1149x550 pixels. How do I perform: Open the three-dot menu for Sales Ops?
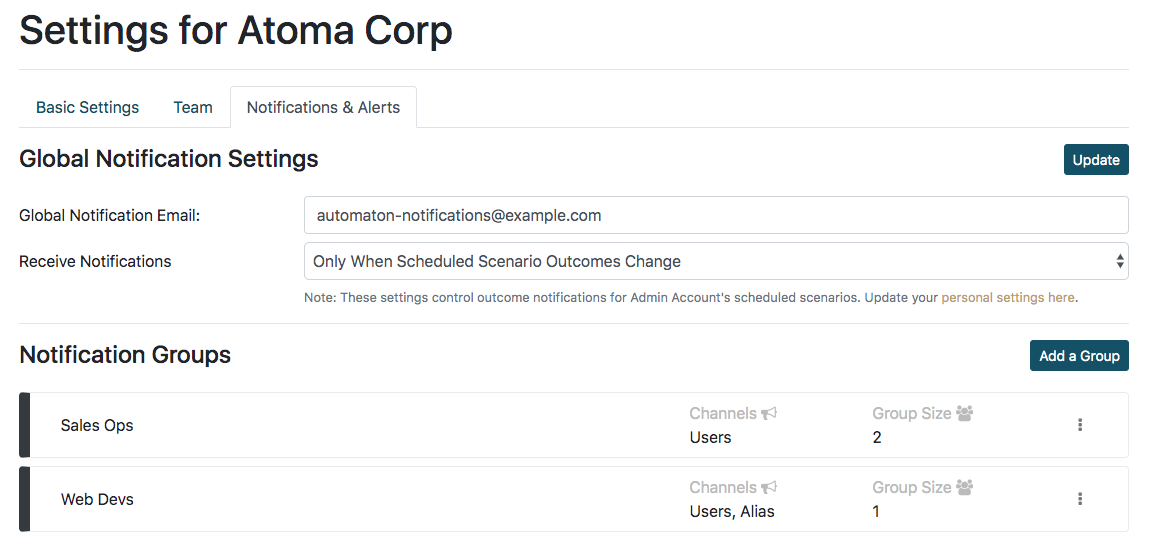point(1080,425)
